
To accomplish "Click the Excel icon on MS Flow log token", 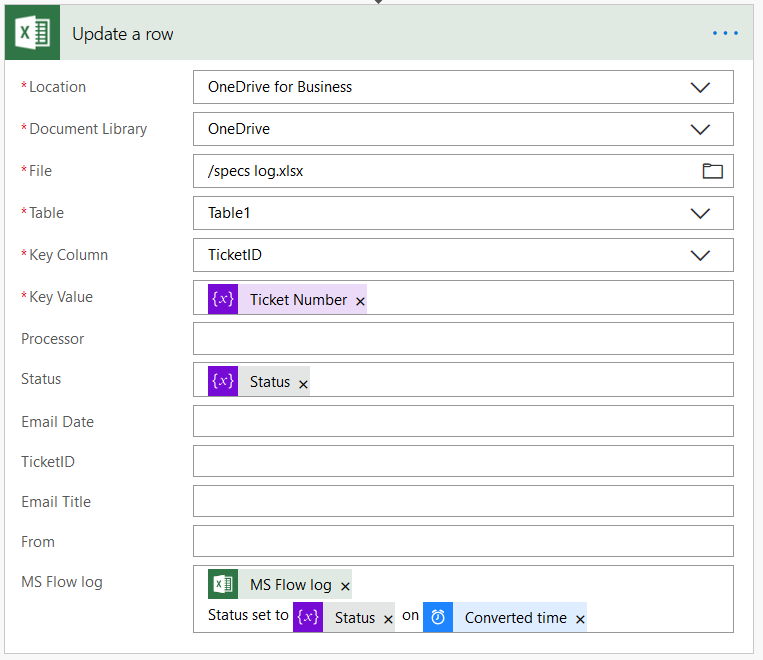I will tap(223, 585).
